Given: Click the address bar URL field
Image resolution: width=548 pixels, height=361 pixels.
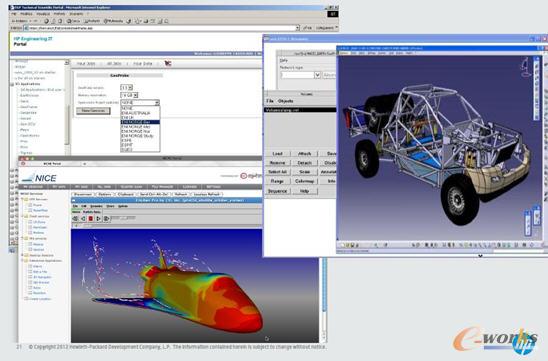Looking at the screenshot, I should [x=160, y=28].
